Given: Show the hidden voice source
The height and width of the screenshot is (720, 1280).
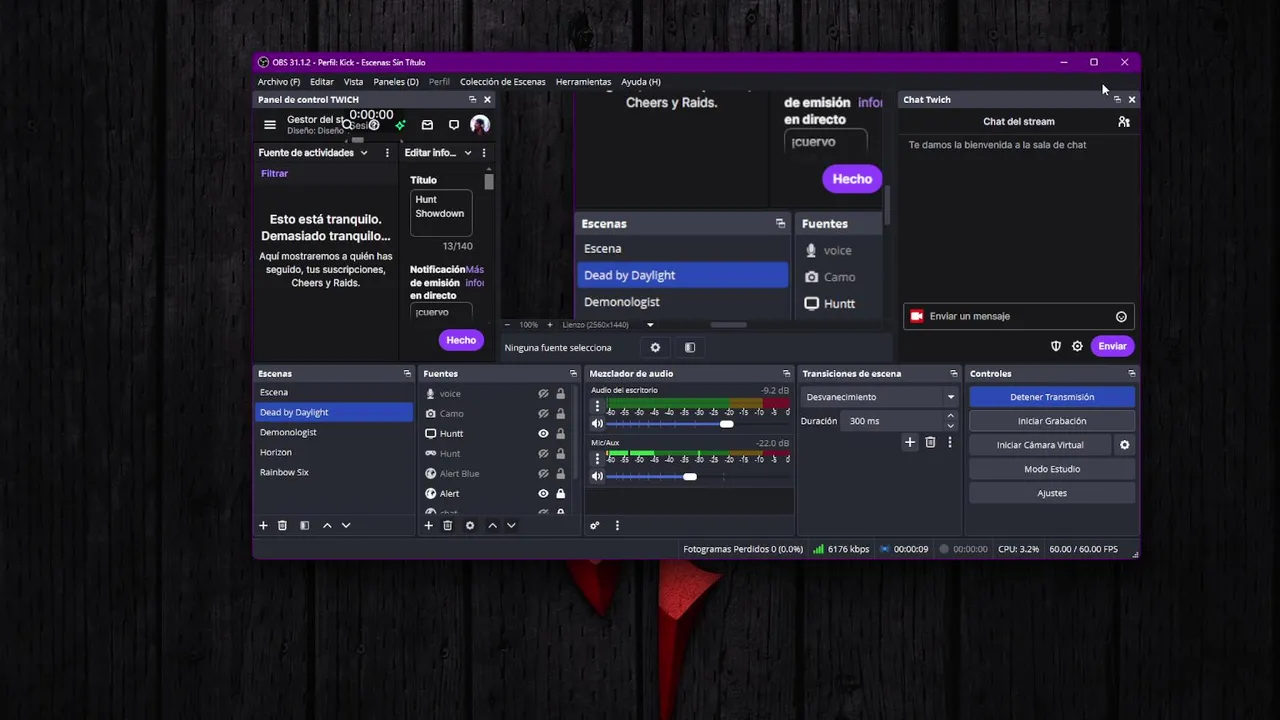Looking at the screenshot, I should coord(543,394).
